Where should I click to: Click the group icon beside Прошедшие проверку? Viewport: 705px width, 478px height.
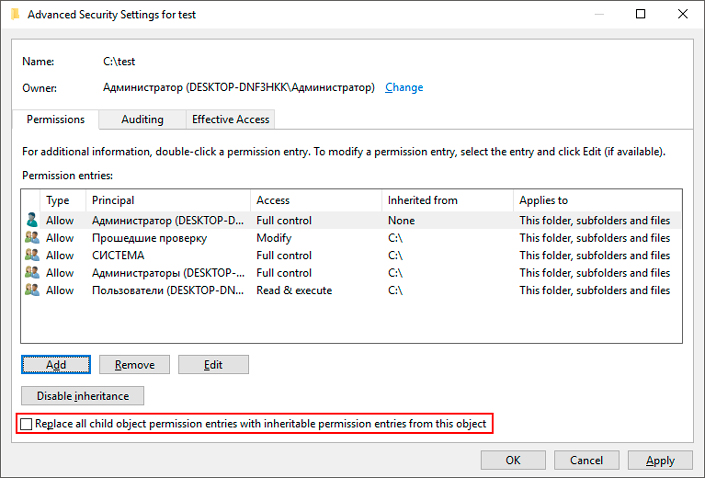32,237
